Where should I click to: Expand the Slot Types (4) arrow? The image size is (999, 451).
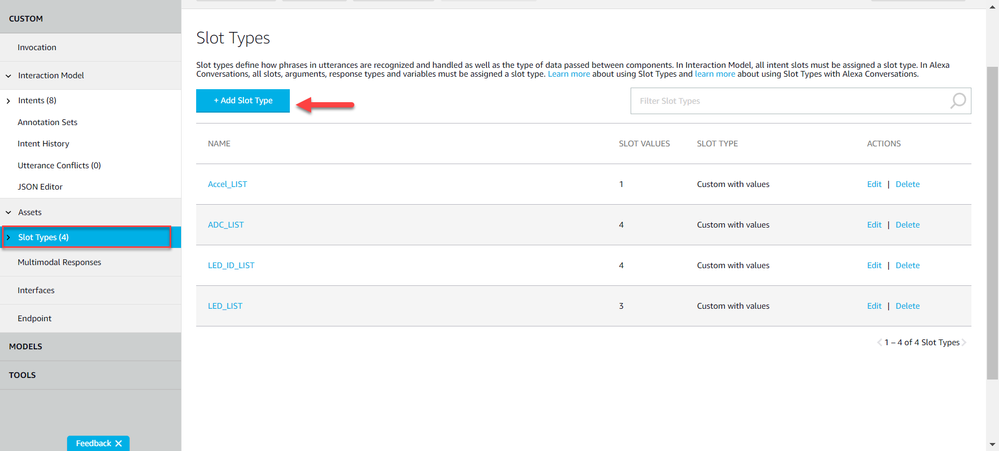pyautogui.click(x=8, y=237)
